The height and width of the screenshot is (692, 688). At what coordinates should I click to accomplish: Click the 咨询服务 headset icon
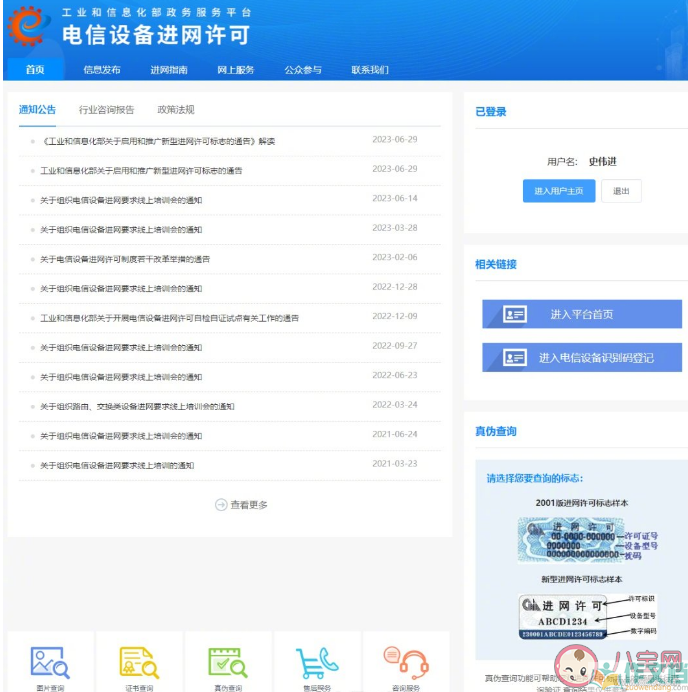pyautogui.click(x=405, y=662)
